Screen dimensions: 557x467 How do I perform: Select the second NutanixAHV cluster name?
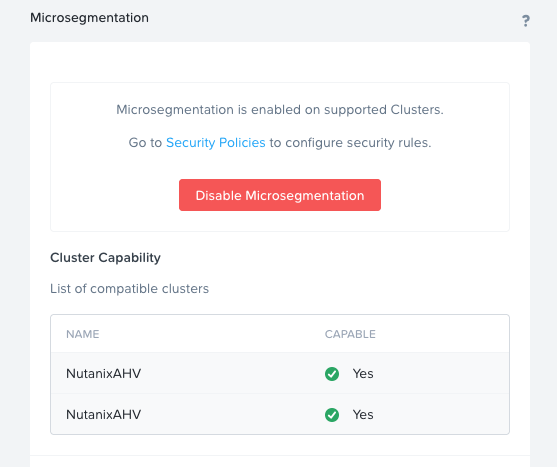(x=103, y=414)
